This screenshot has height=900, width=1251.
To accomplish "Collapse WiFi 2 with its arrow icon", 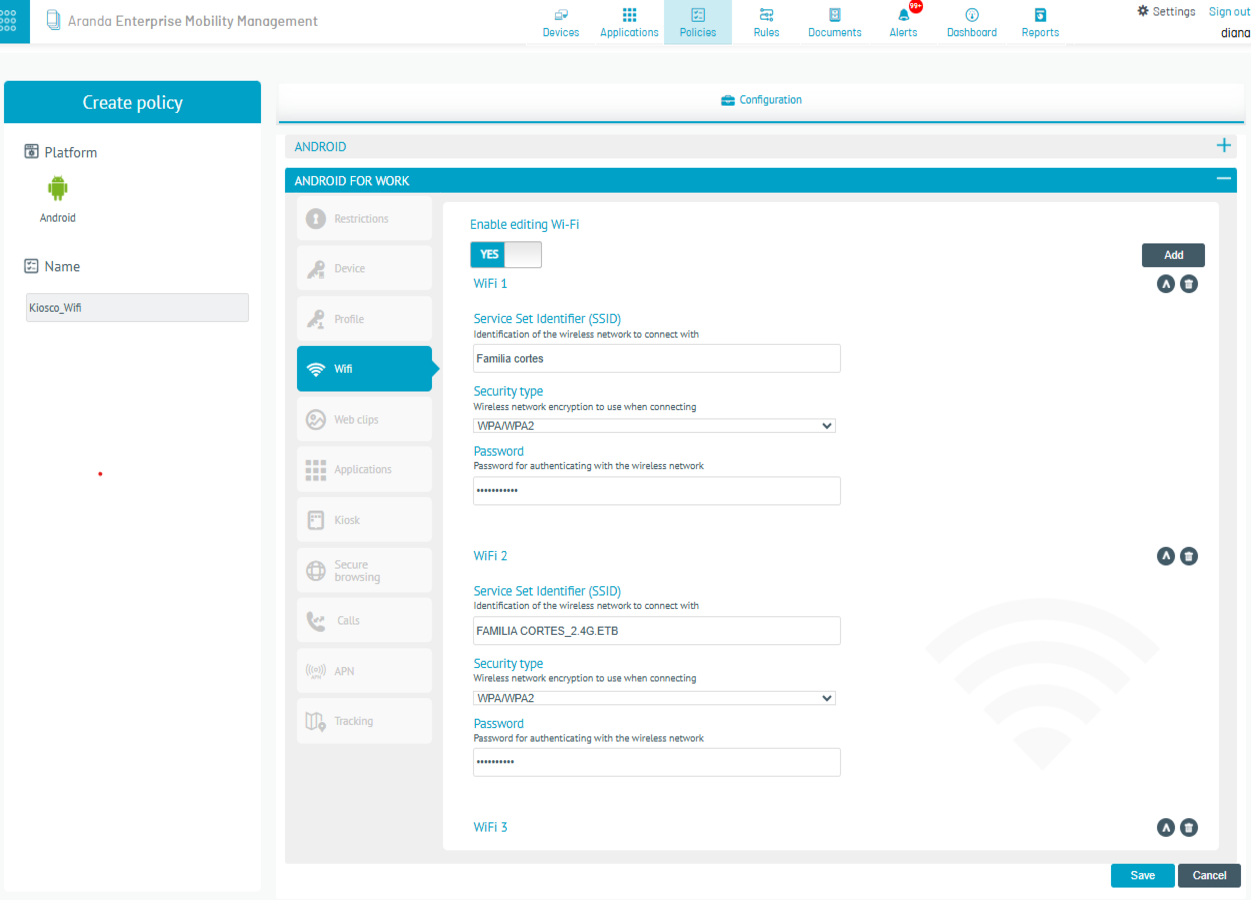I will click(1166, 556).
